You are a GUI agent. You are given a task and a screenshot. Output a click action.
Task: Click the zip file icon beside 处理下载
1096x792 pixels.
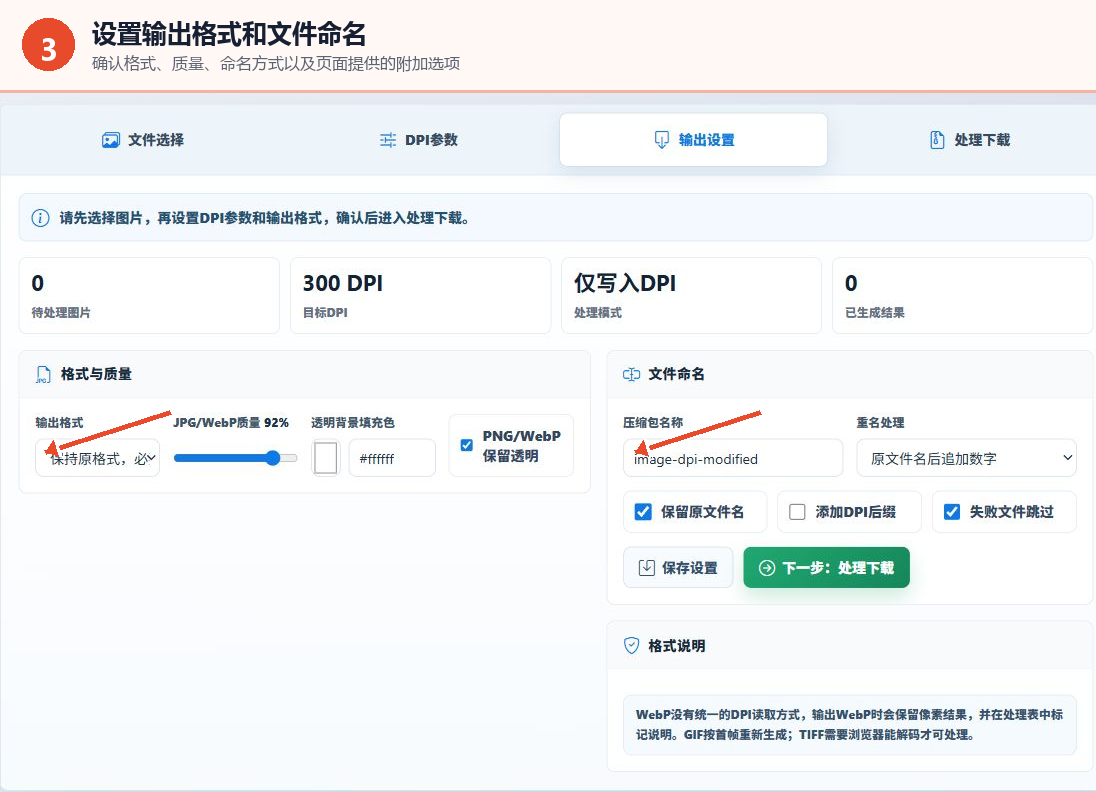(x=937, y=140)
